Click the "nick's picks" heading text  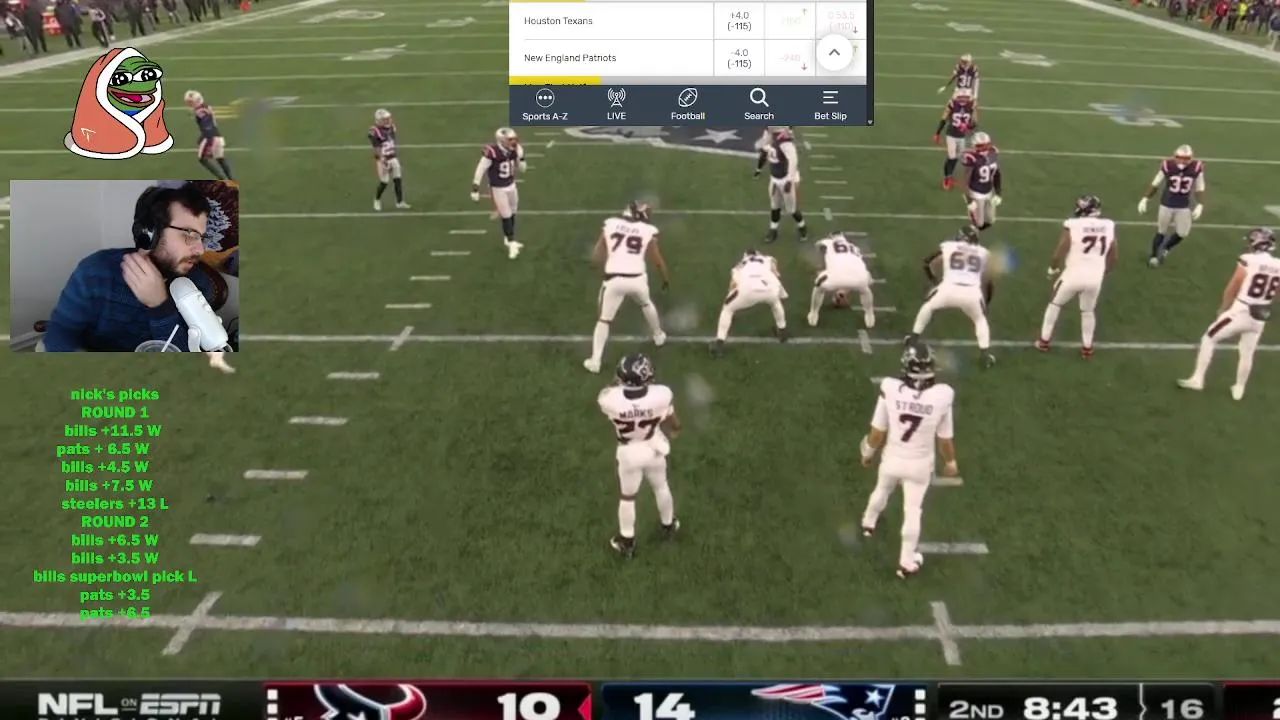tap(114, 394)
